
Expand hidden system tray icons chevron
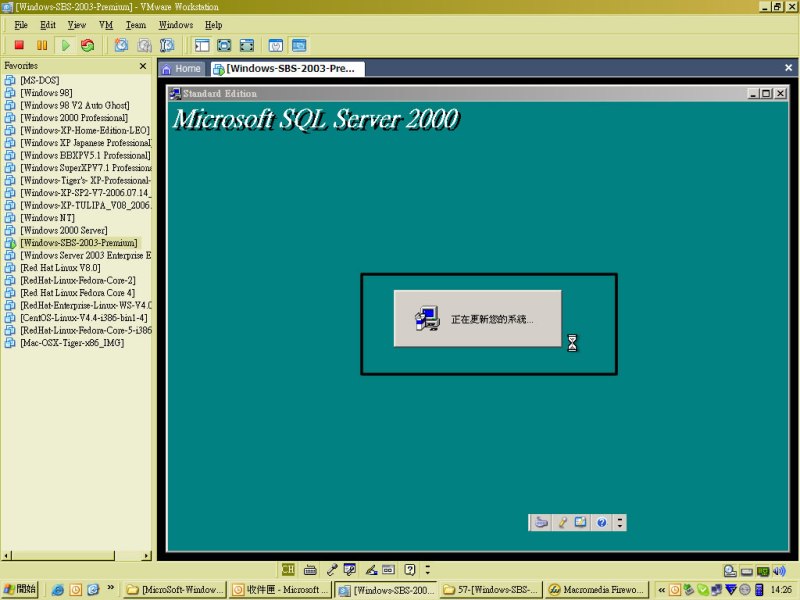pos(661,590)
